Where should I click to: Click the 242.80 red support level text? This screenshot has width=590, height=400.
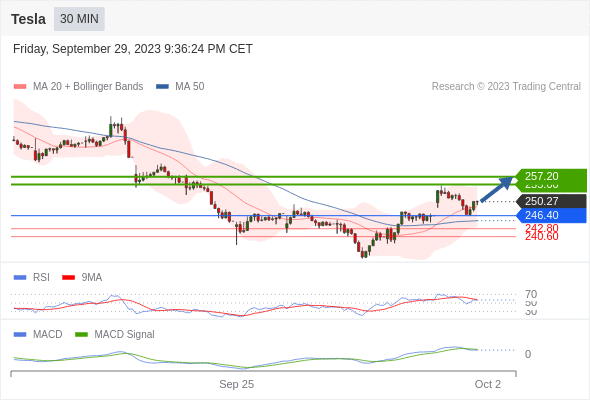541,228
